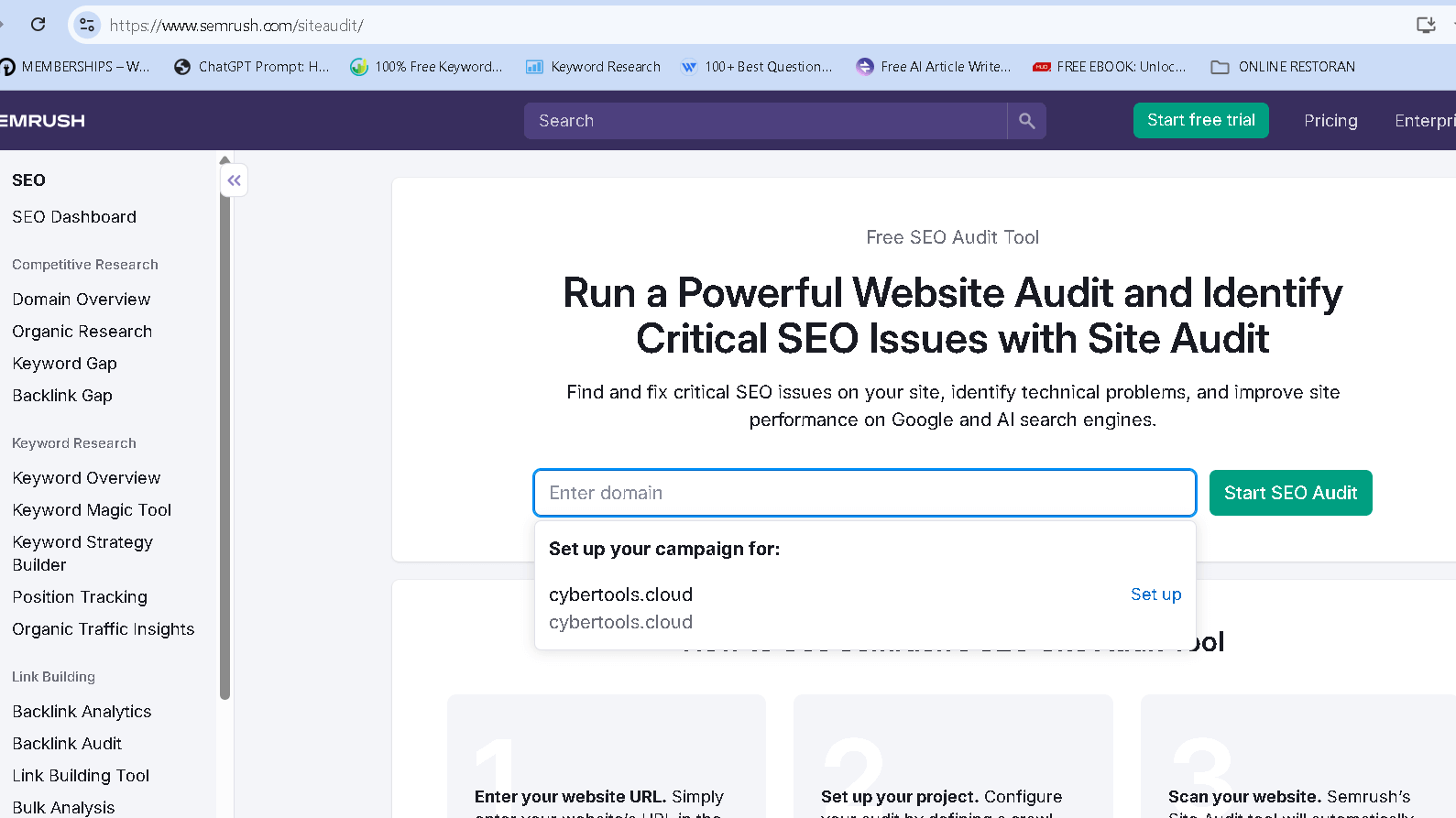
Task: Open the Keyword Research bookmark
Action: point(593,67)
